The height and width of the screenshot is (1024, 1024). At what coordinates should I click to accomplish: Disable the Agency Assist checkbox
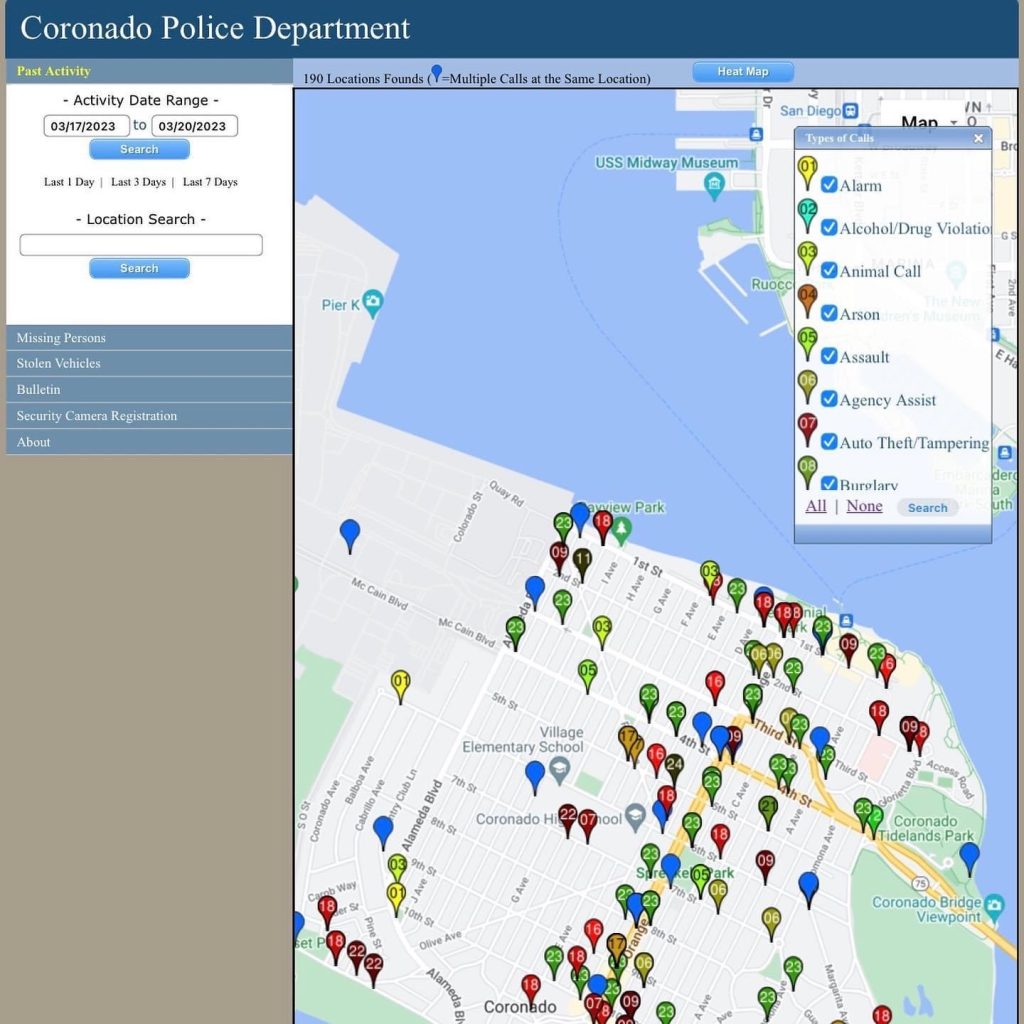[829, 399]
